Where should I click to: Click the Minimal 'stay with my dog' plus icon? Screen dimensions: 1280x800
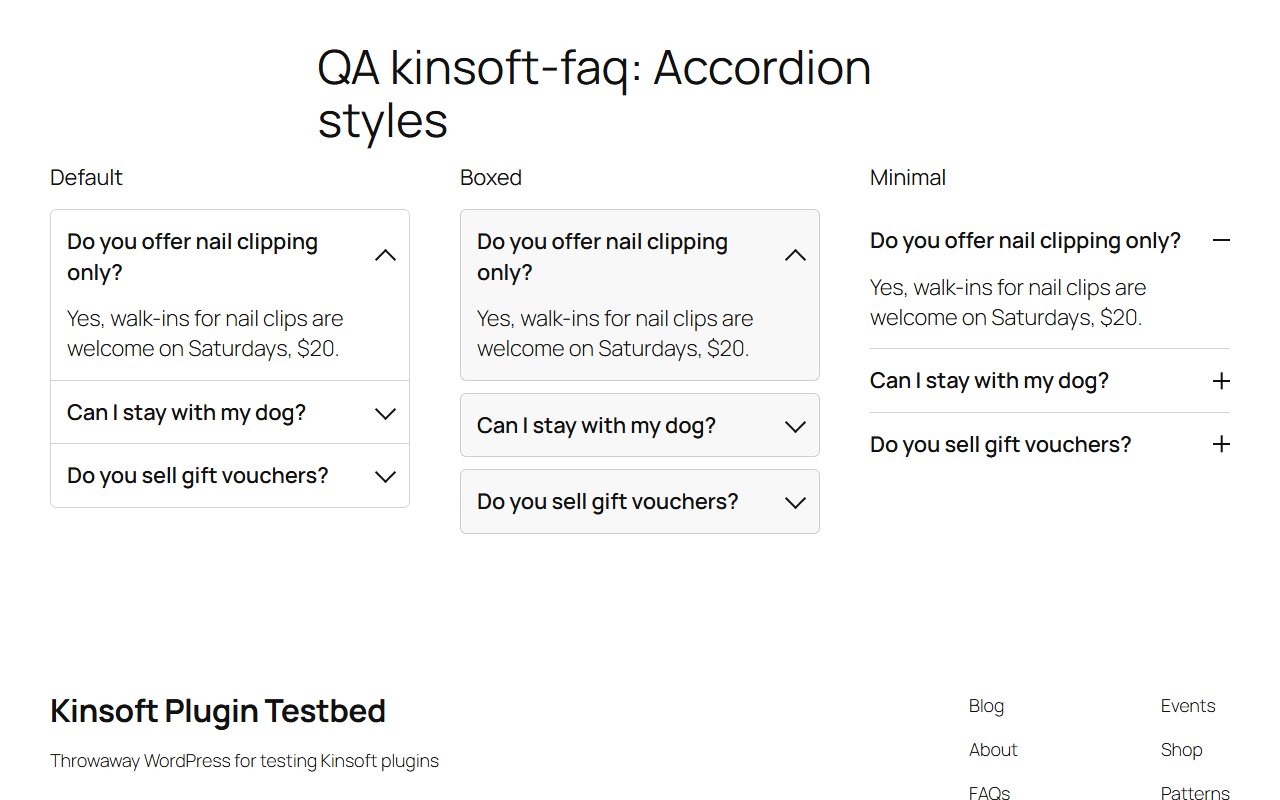[1220, 381]
